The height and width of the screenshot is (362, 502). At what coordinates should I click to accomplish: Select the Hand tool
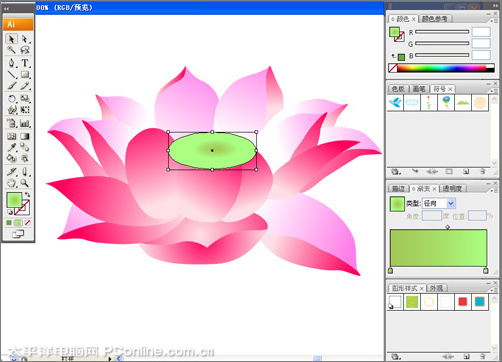click(11, 183)
